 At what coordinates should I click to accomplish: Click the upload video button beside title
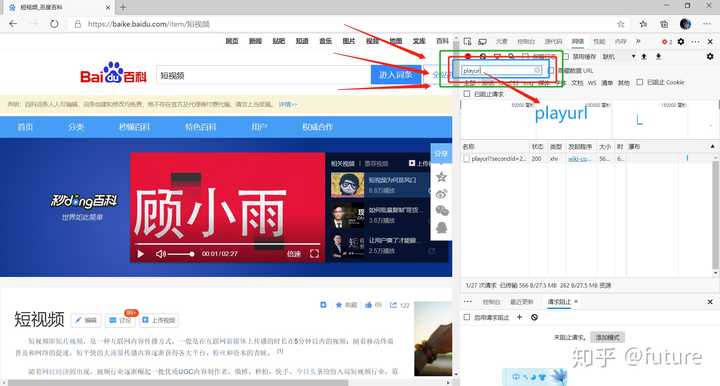[x=159, y=320]
